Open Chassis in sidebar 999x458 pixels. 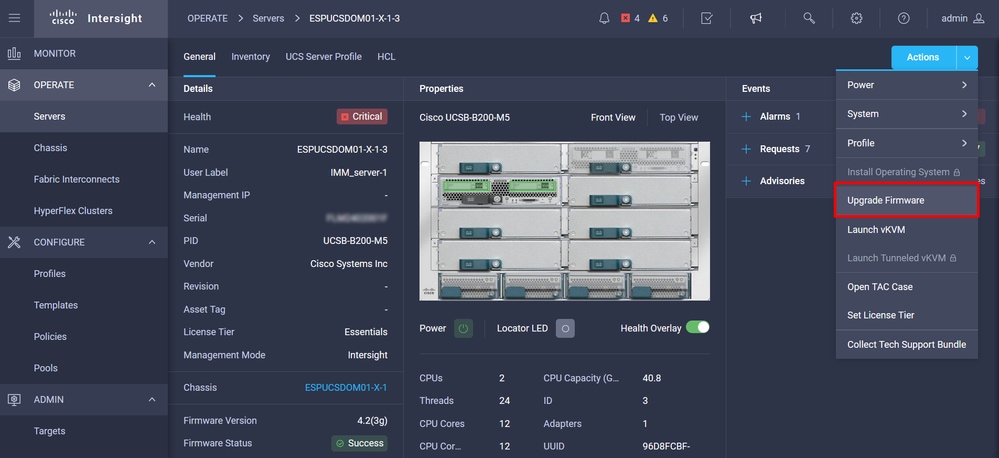pos(84,148)
